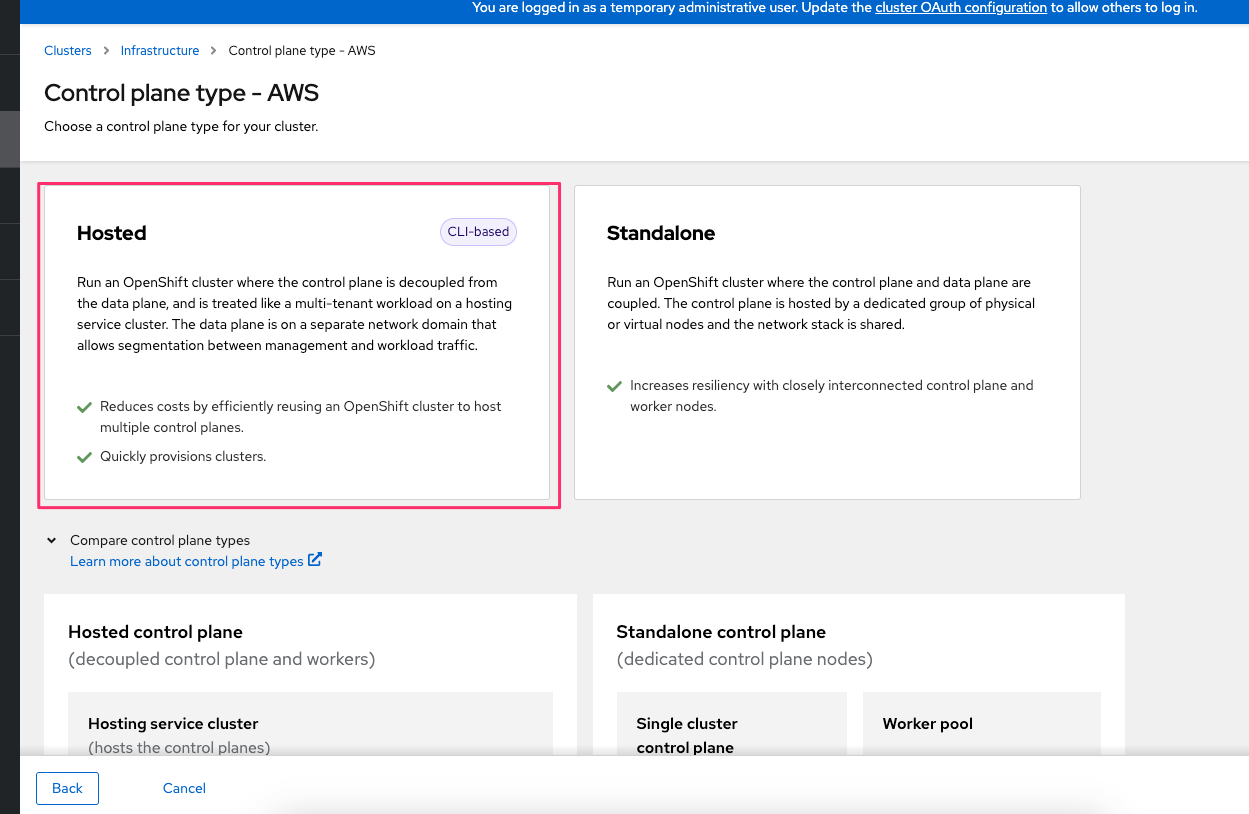Click the current breadcrumb Control plane type - AWS
Viewport: 1249px width, 814px height.
tap(302, 51)
